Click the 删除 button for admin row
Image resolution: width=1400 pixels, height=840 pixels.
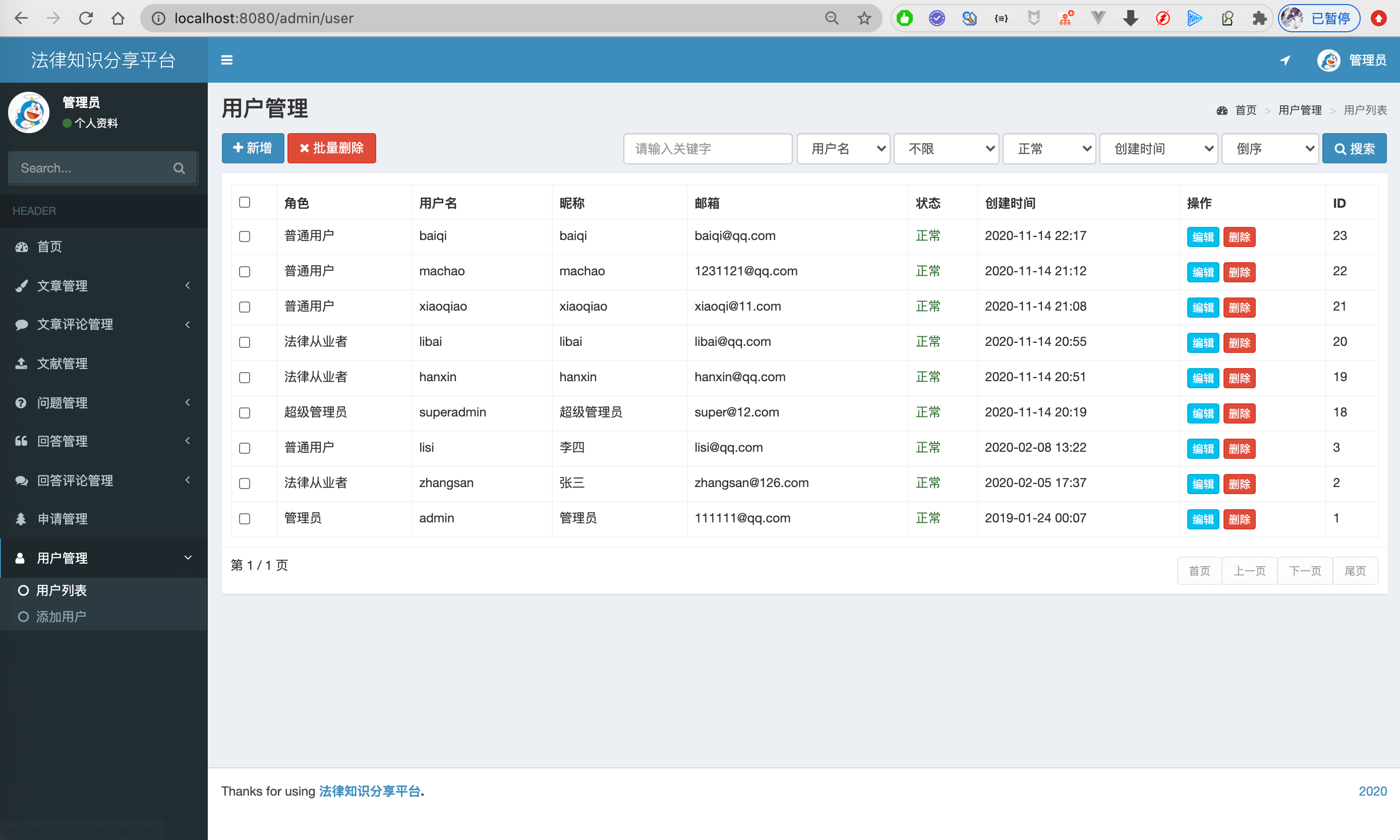pyautogui.click(x=1239, y=519)
